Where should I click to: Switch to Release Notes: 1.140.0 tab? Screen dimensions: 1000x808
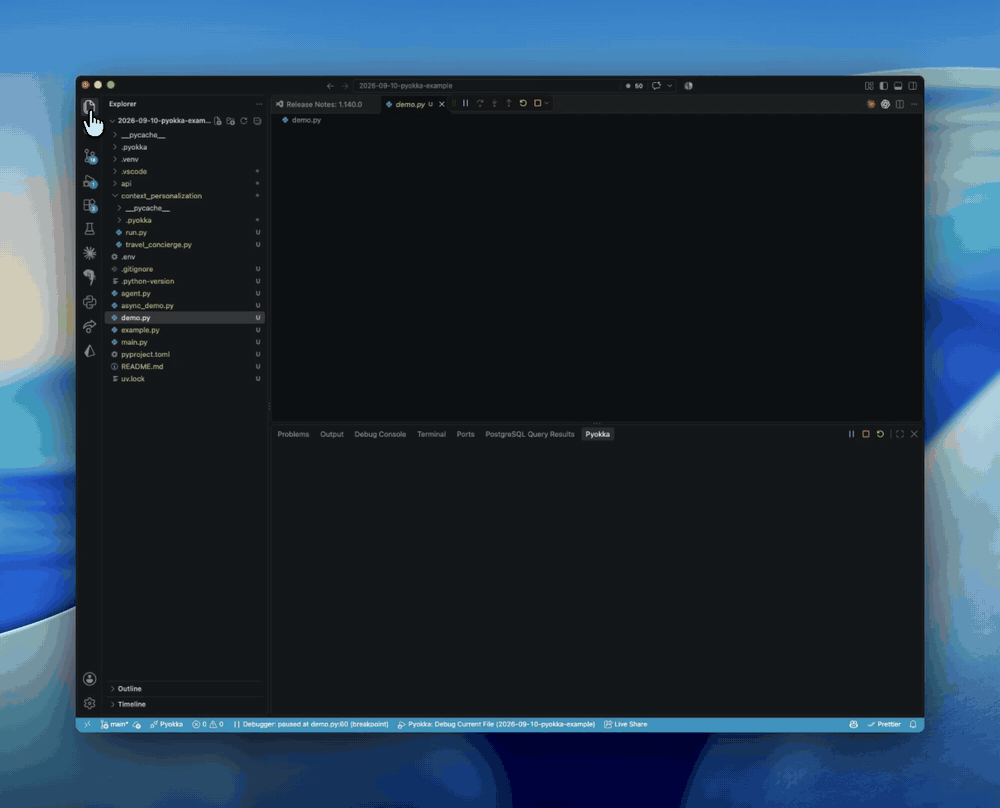tap(325, 104)
